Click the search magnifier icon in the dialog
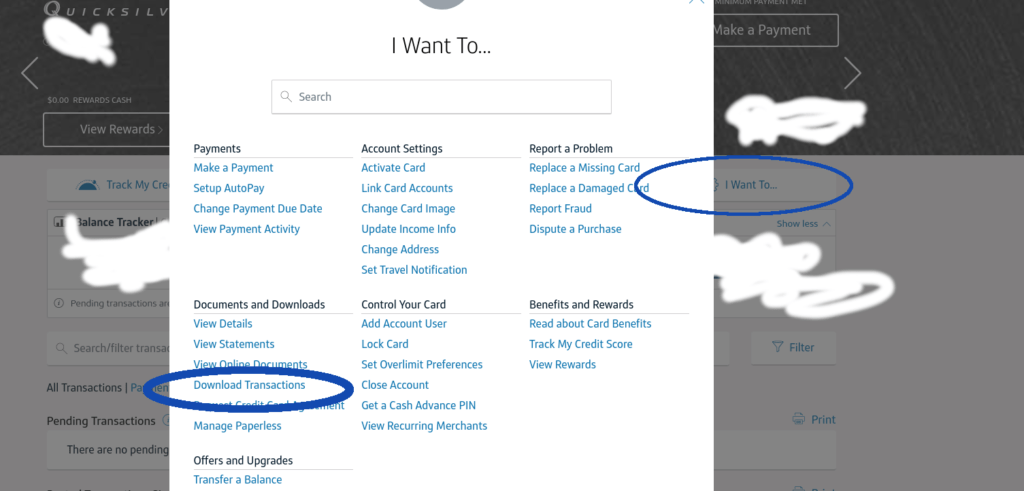The image size is (1024, 491). pos(285,97)
